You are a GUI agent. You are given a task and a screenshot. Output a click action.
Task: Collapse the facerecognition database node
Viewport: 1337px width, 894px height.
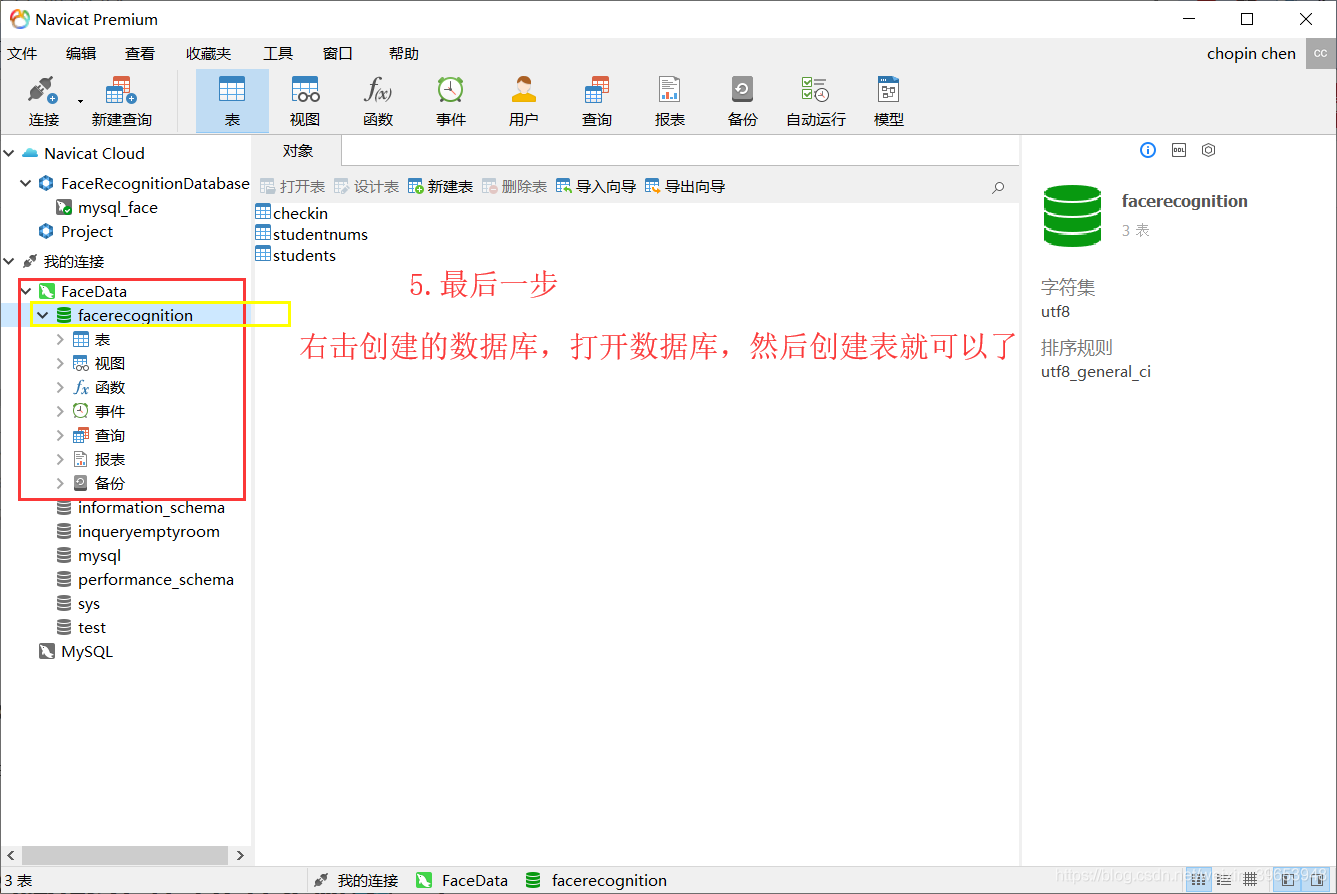click(42, 314)
